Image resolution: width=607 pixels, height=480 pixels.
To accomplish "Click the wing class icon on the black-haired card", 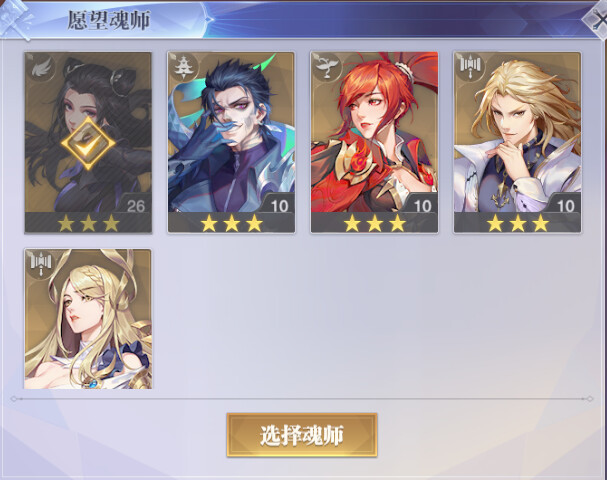I will click(41, 68).
